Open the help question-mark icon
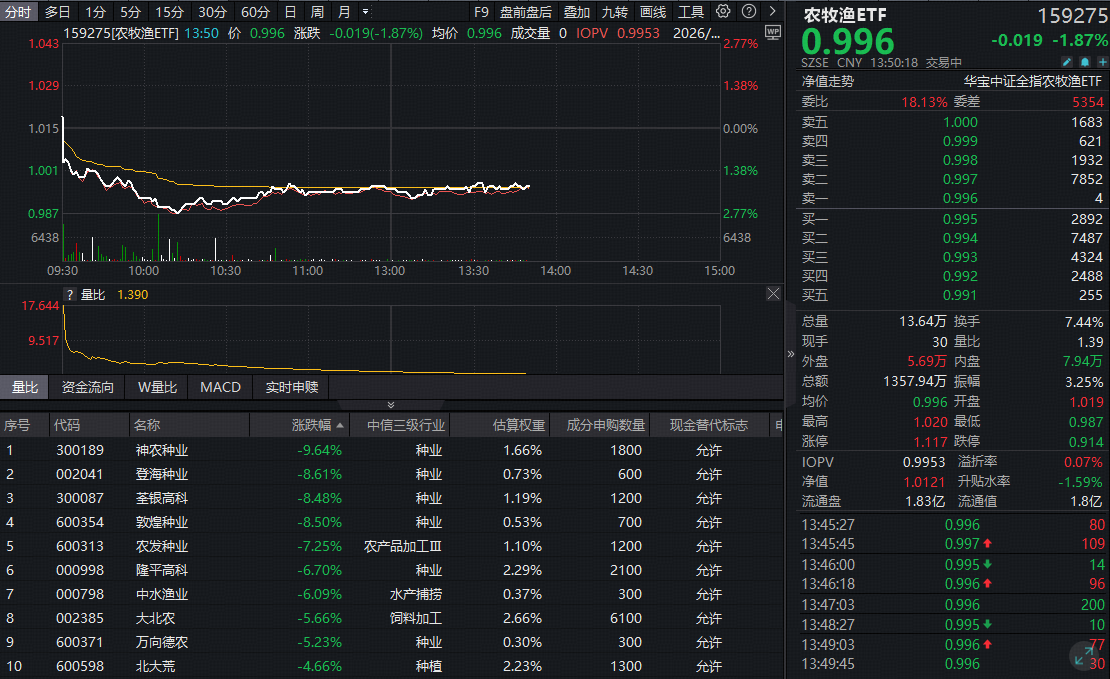This screenshot has width=1110, height=679. [x=751, y=12]
